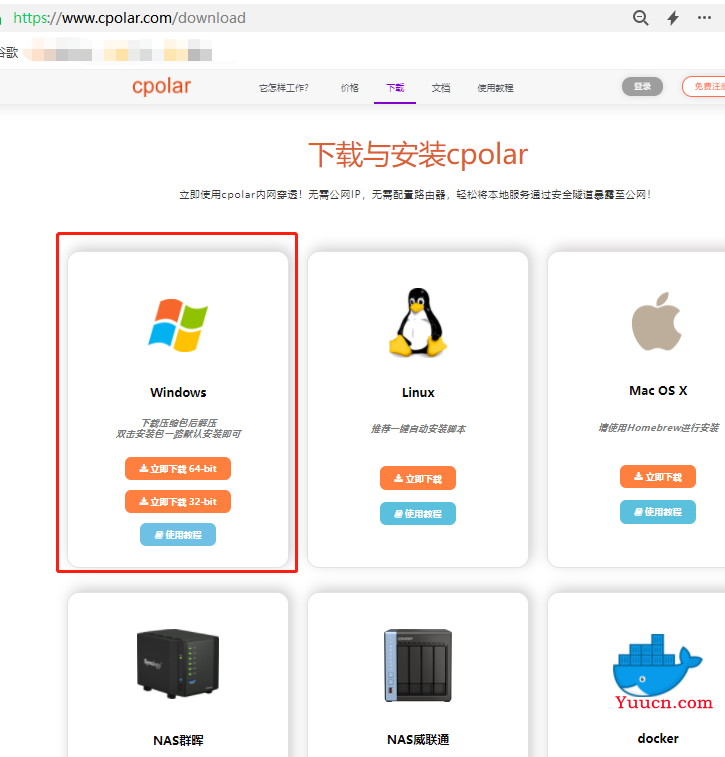Click the QNAP NAS device image
The height and width of the screenshot is (757, 725).
tap(418, 665)
